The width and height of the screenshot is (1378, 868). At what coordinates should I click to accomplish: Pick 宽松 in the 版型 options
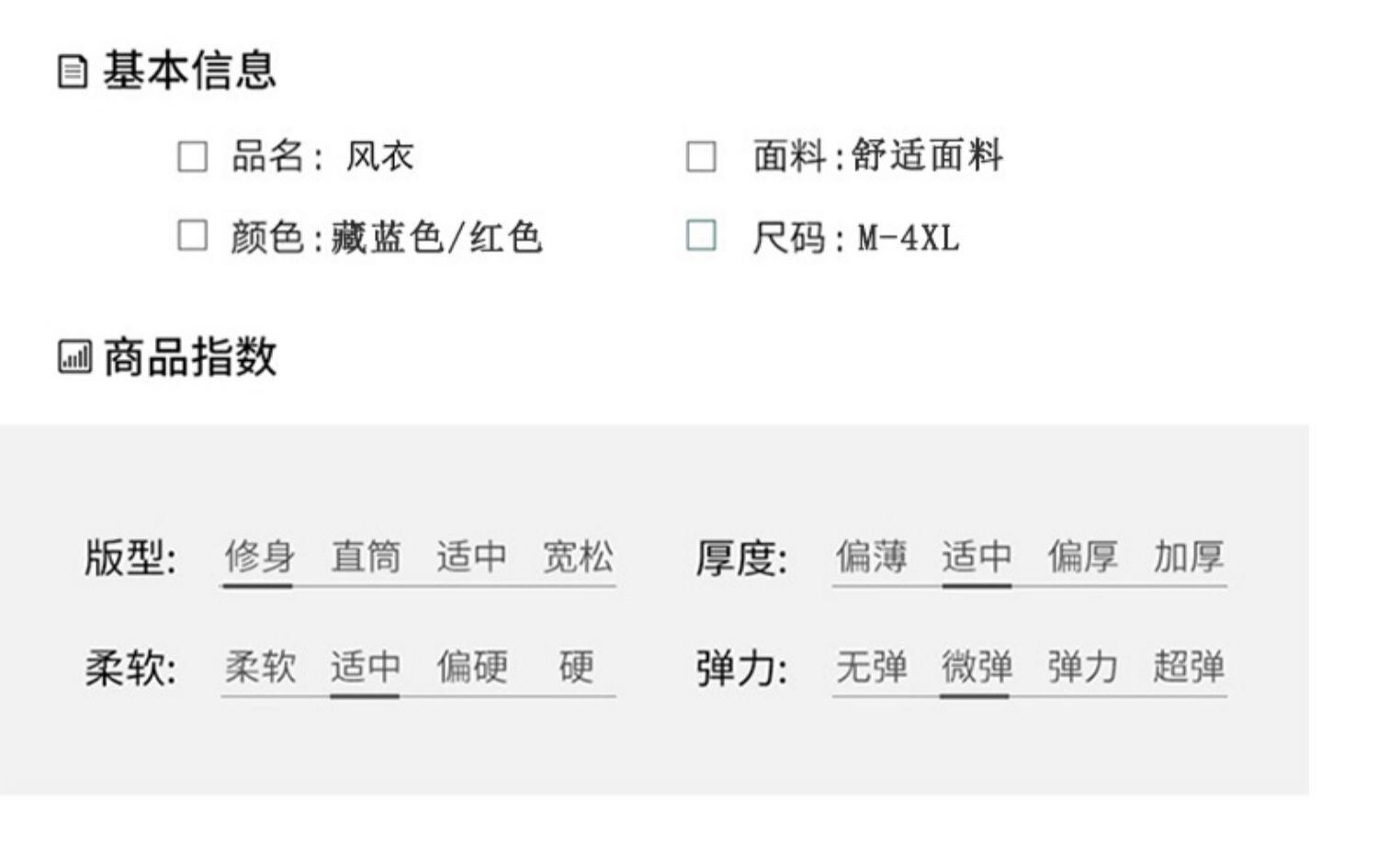pyautogui.click(x=577, y=558)
